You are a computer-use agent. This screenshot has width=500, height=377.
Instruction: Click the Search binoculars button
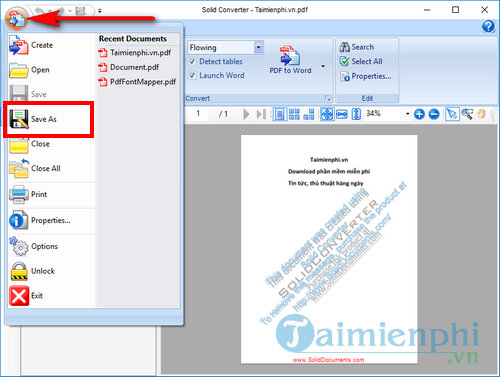click(357, 47)
